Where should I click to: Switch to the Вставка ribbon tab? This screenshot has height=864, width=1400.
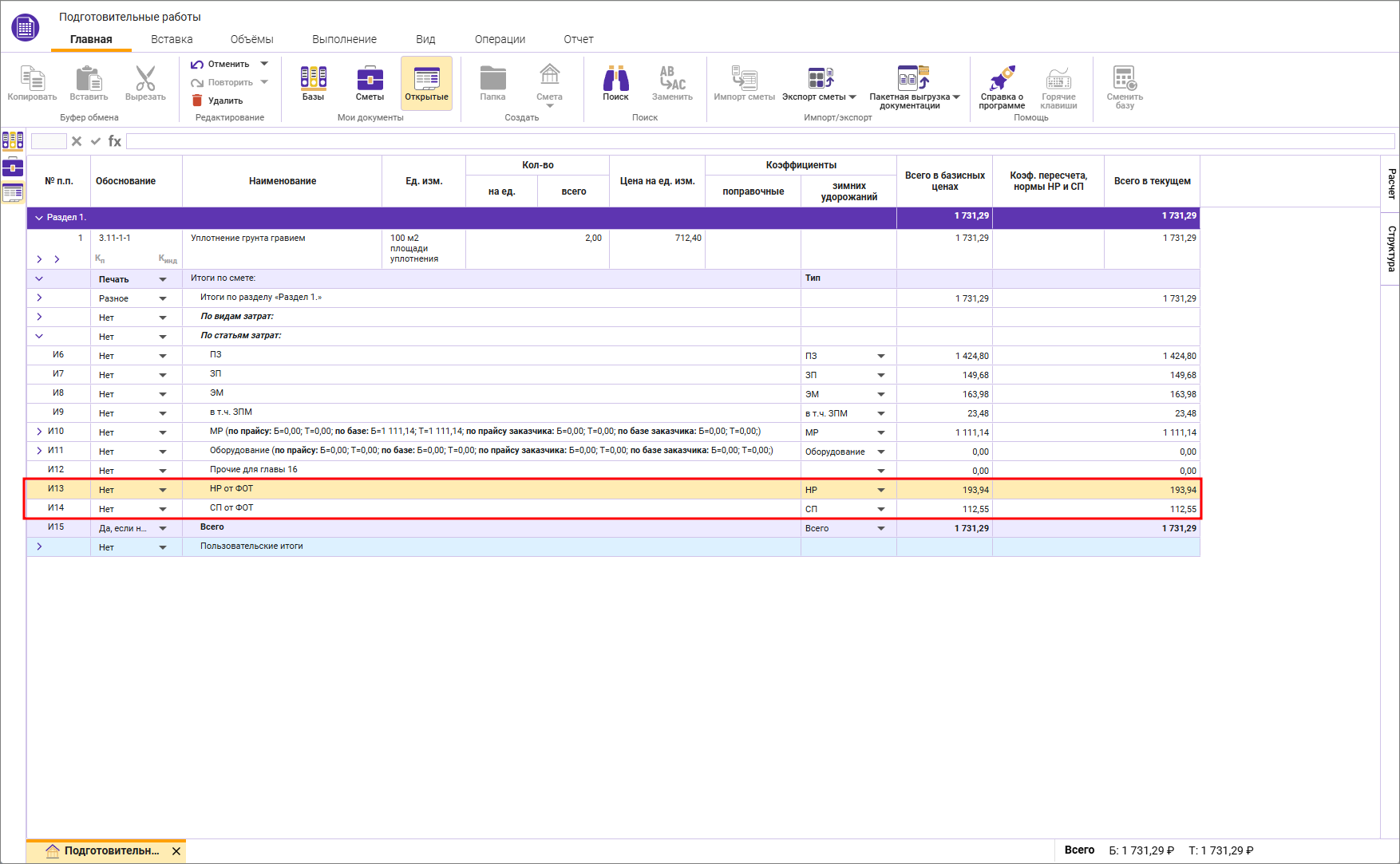coord(172,39)
